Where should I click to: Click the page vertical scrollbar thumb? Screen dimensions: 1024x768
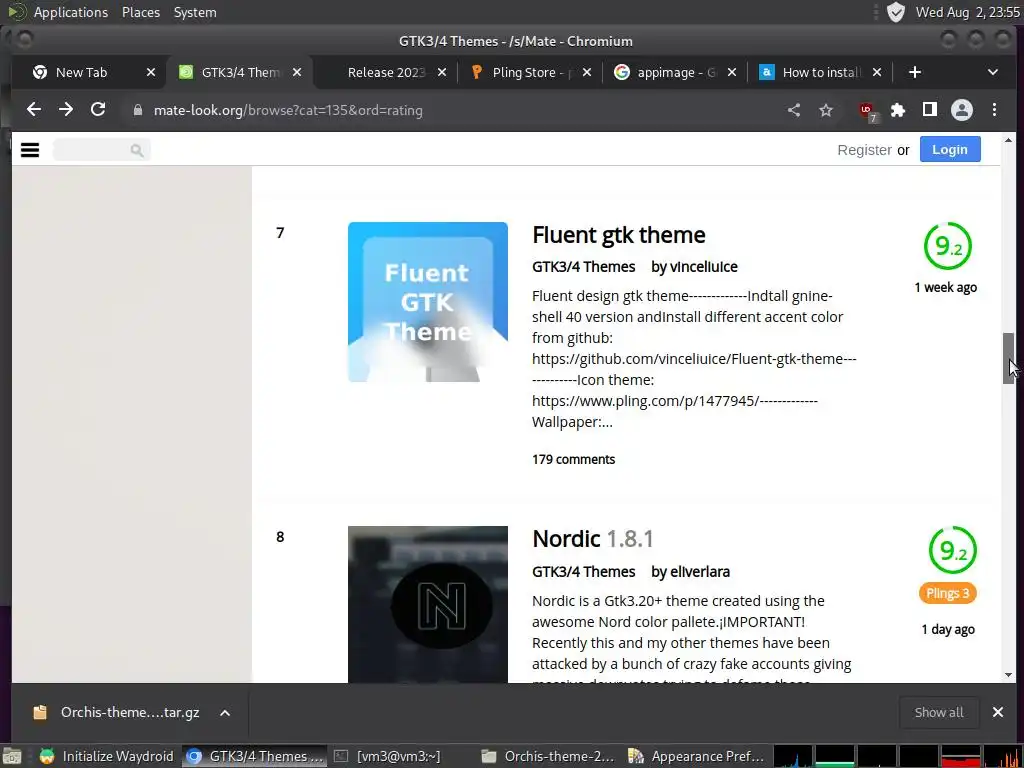tap(1008, 358)
